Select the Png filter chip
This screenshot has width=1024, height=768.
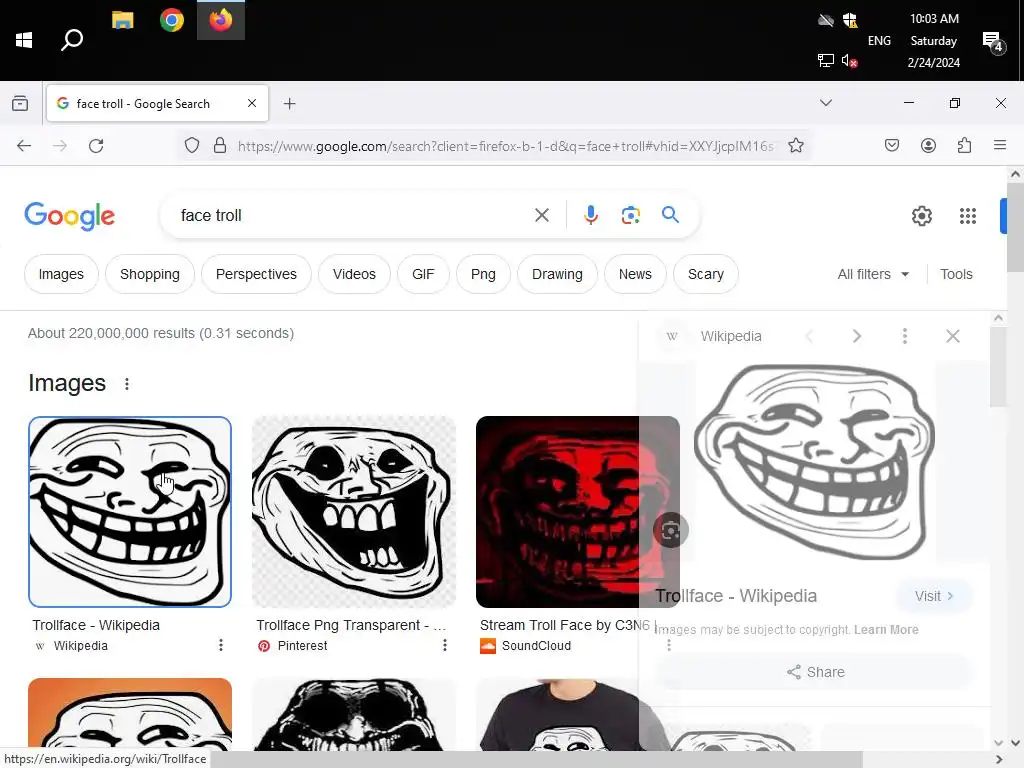click(x=483, y=274)
